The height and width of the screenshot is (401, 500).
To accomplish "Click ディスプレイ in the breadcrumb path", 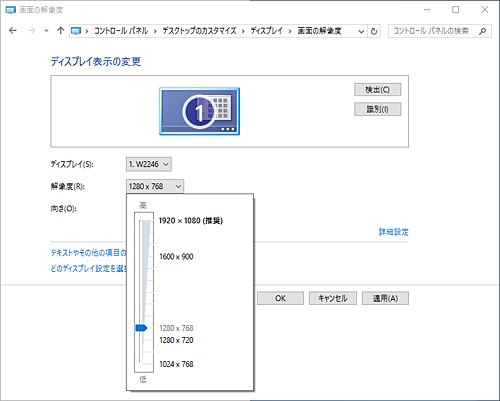I will [266, 31].
